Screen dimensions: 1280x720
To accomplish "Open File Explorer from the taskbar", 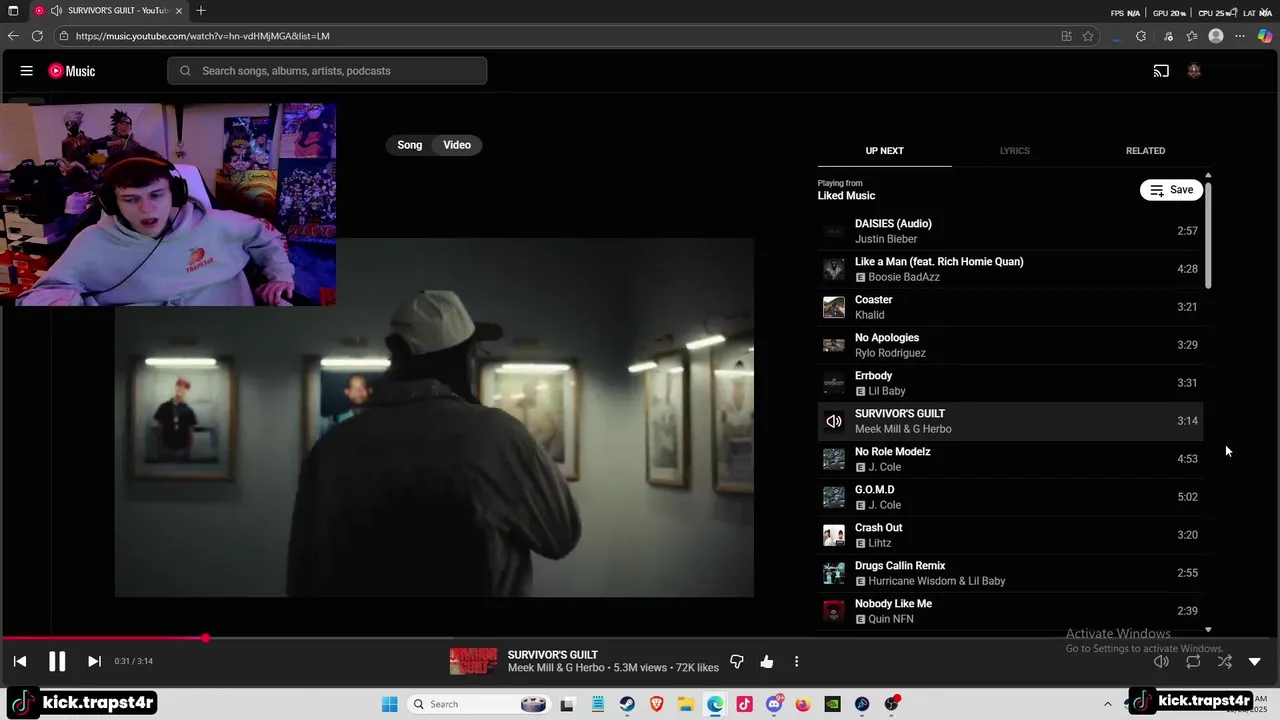I will 686,704.
